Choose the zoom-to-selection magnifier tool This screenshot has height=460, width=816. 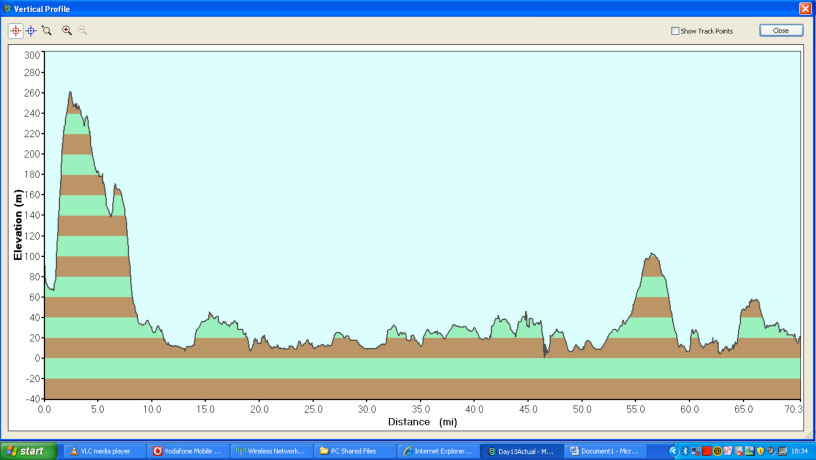click(47, 31)
